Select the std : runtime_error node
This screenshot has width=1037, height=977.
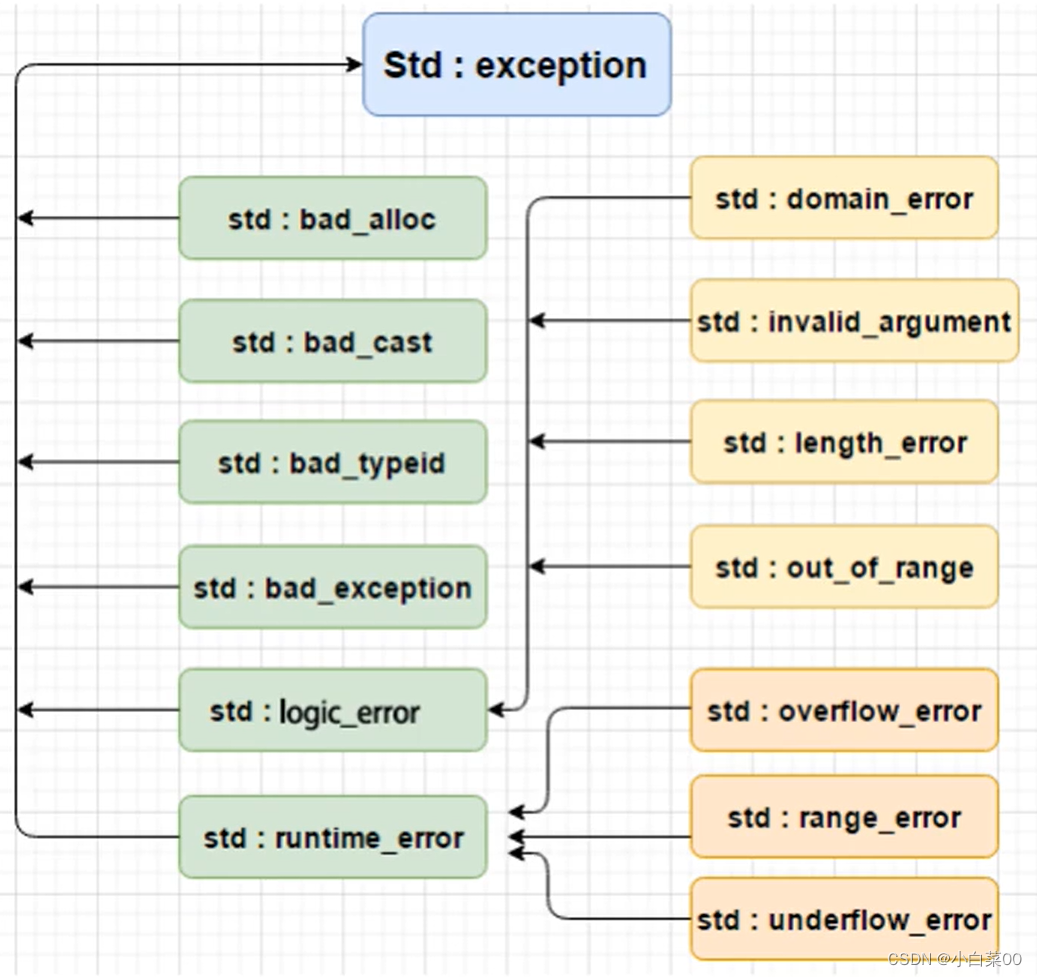tap(332, 837)
